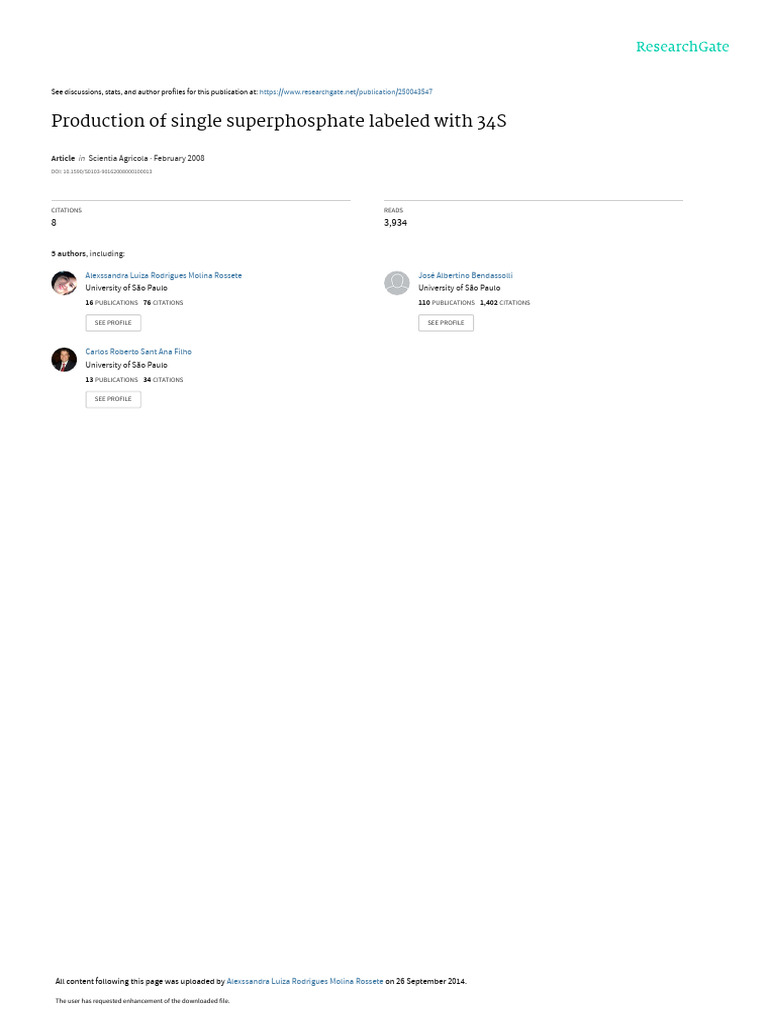Image resolution: width=768 pixels, height=1024 pixels.
Task: Click the citations count of 8
Action: [x=54, y=223]
